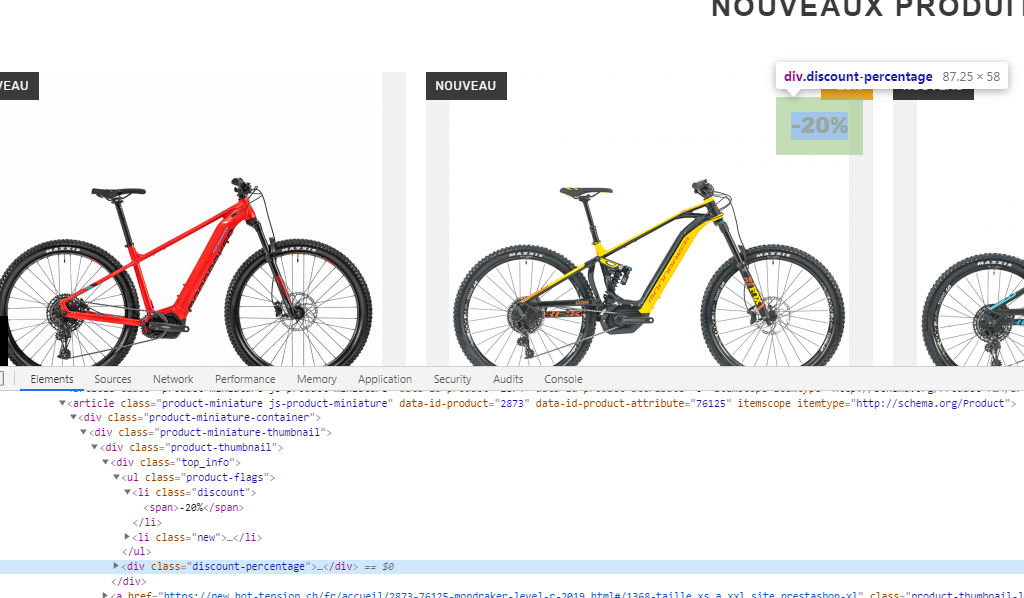Click the -20% discount badge
The width and height of the screenshot is (1024, 598).
click(819, 125)
